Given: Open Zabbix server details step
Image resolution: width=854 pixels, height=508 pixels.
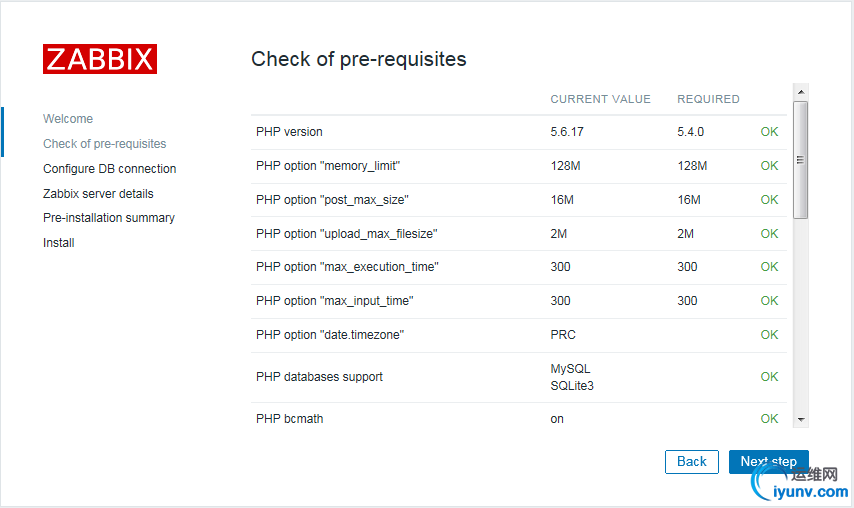Looking at the screenshot, I should tap(98, 194).
